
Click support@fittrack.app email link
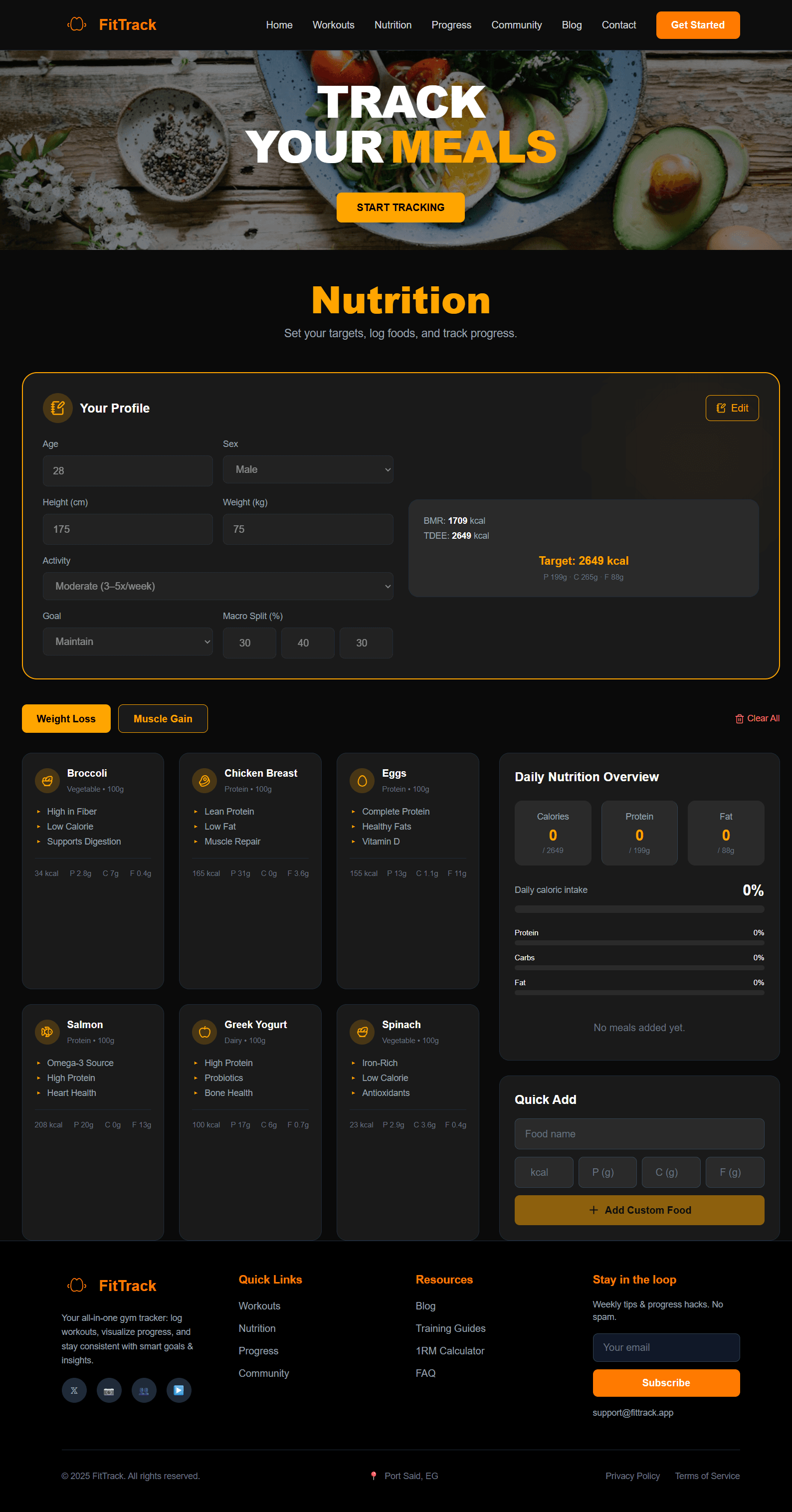click(633, 1413)
